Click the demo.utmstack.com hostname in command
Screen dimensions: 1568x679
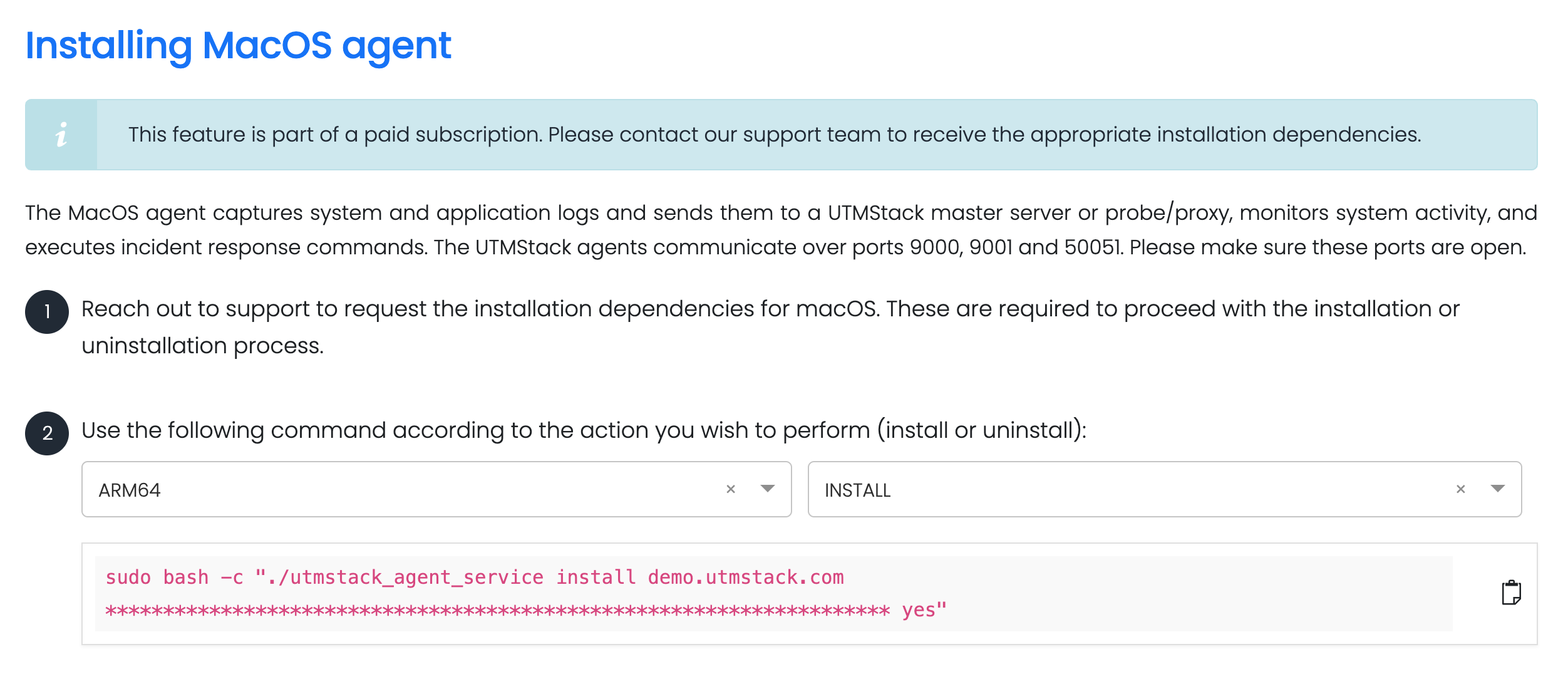point(746,577)
